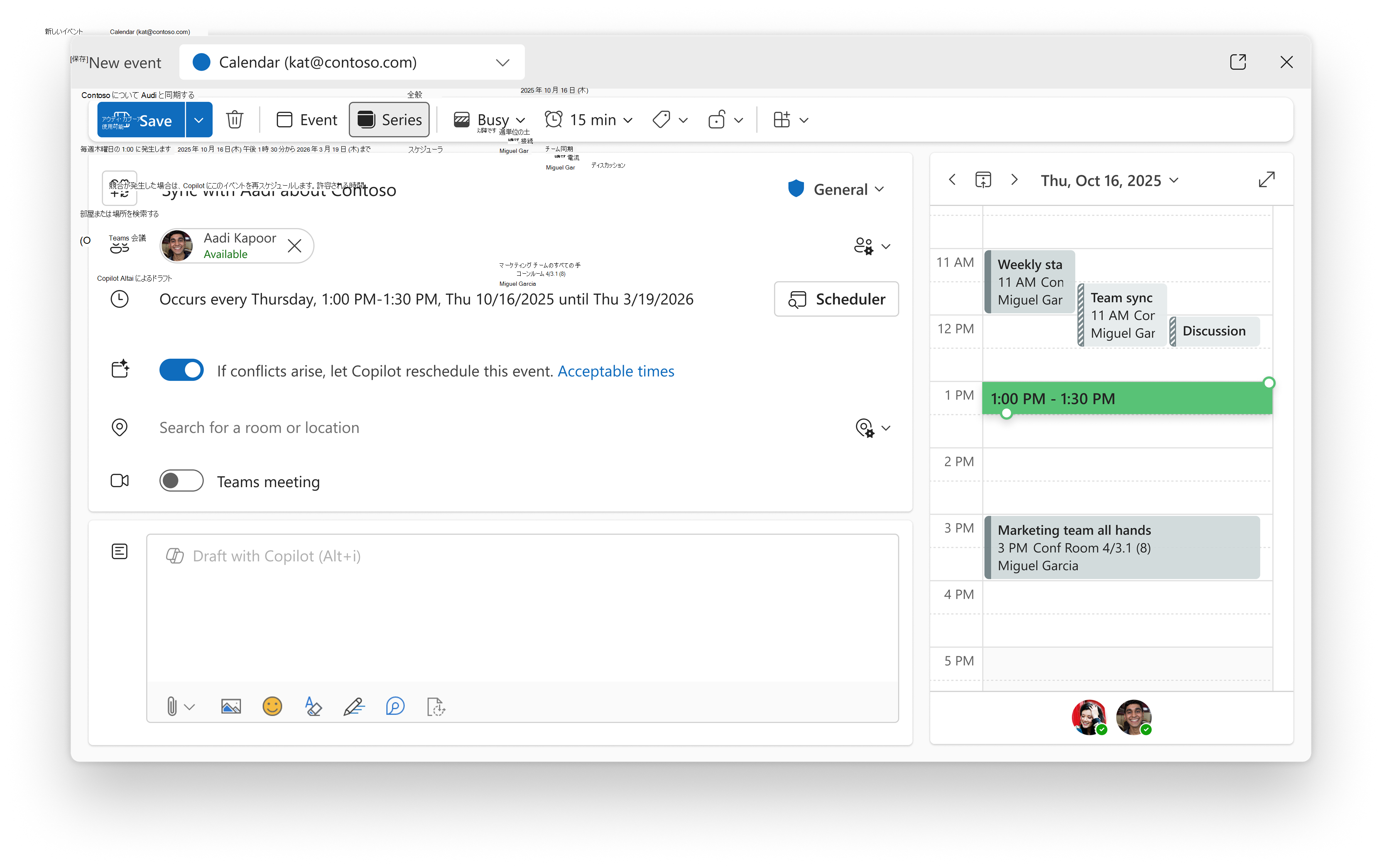Click Aadi Kapoor's avatar photo
Screen dimensions: 1382x868
177,246
